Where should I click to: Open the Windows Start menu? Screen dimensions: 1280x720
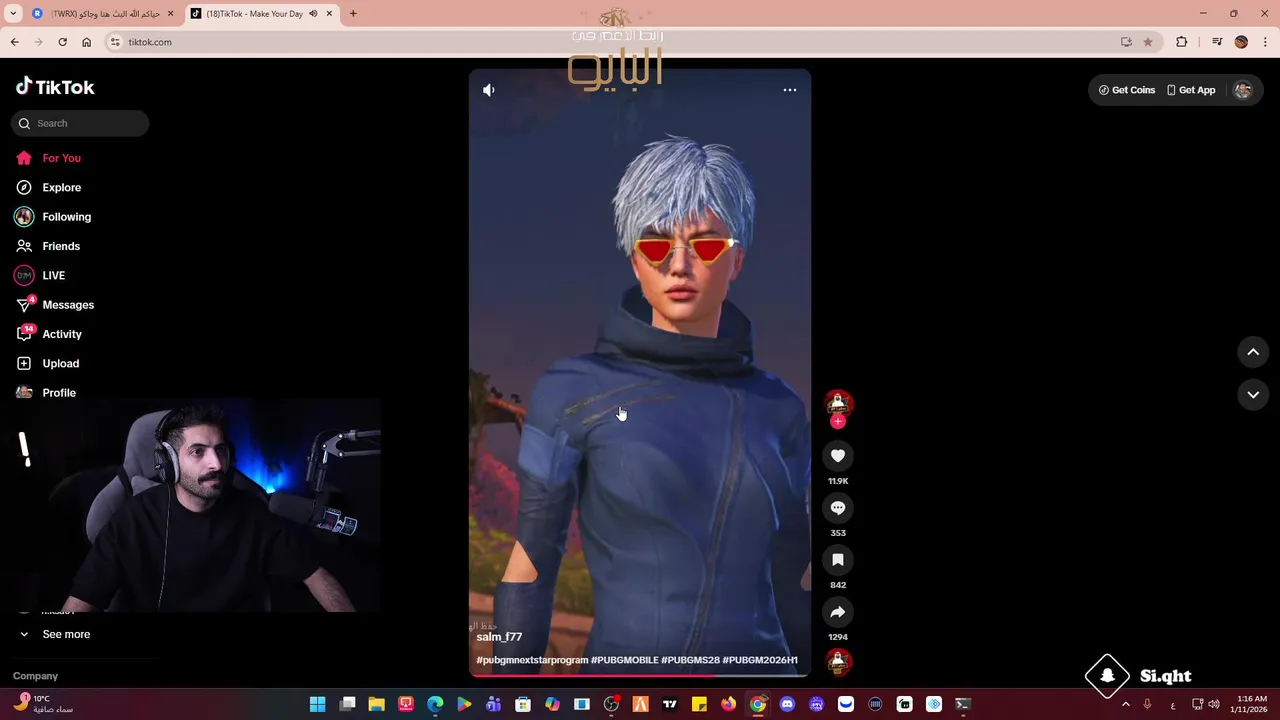(x=317, y=705)
